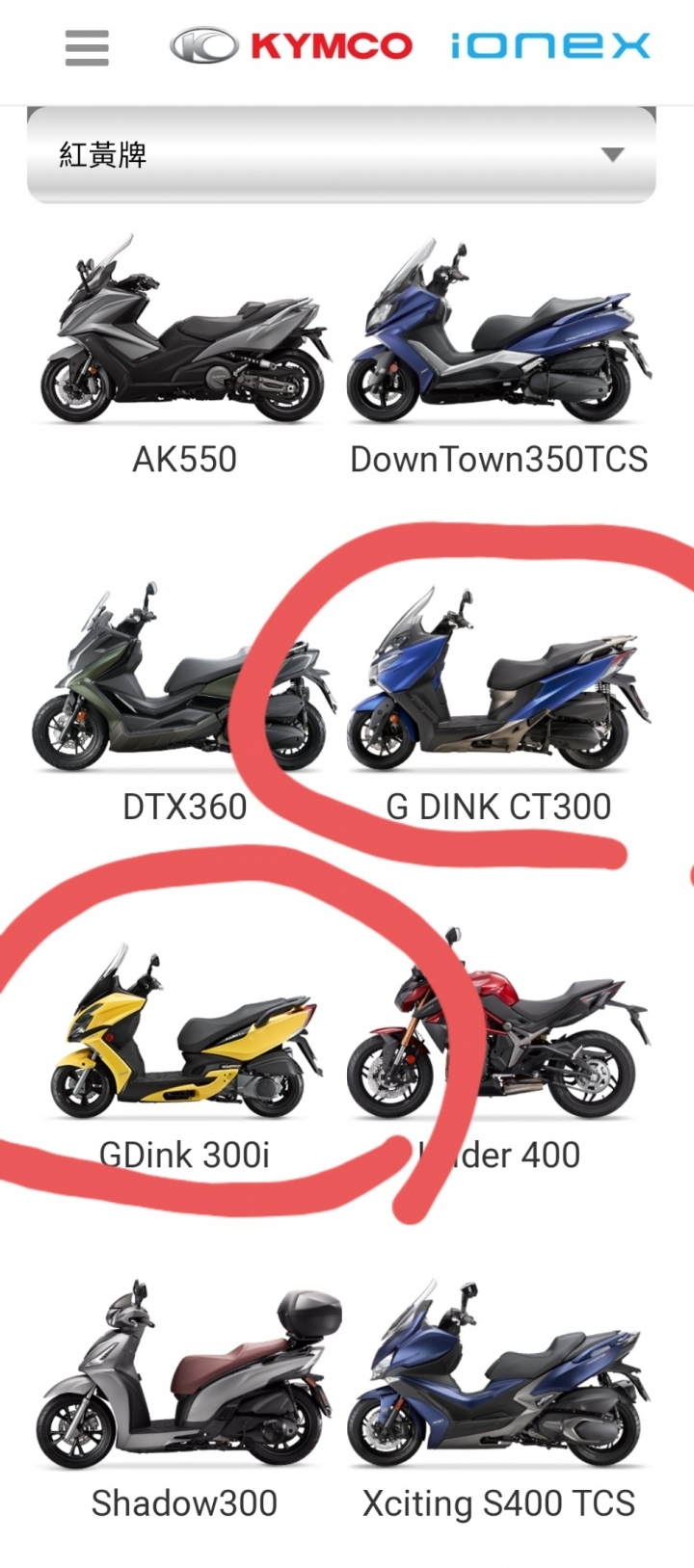Select the yellow GDink 300i scooter image
The image size is (694, 1568).
click(x=184, y=1031)
